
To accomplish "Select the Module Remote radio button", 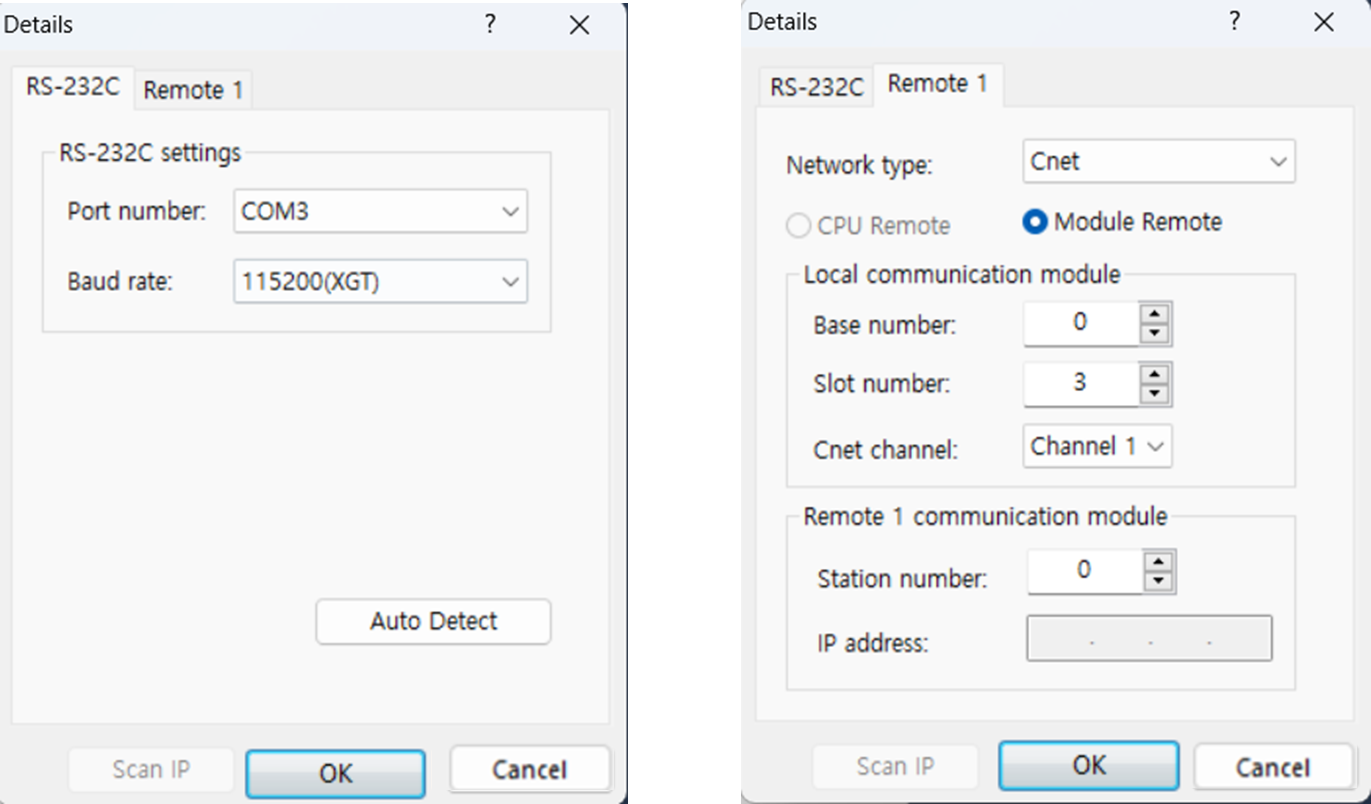I will coord(1035,222).
